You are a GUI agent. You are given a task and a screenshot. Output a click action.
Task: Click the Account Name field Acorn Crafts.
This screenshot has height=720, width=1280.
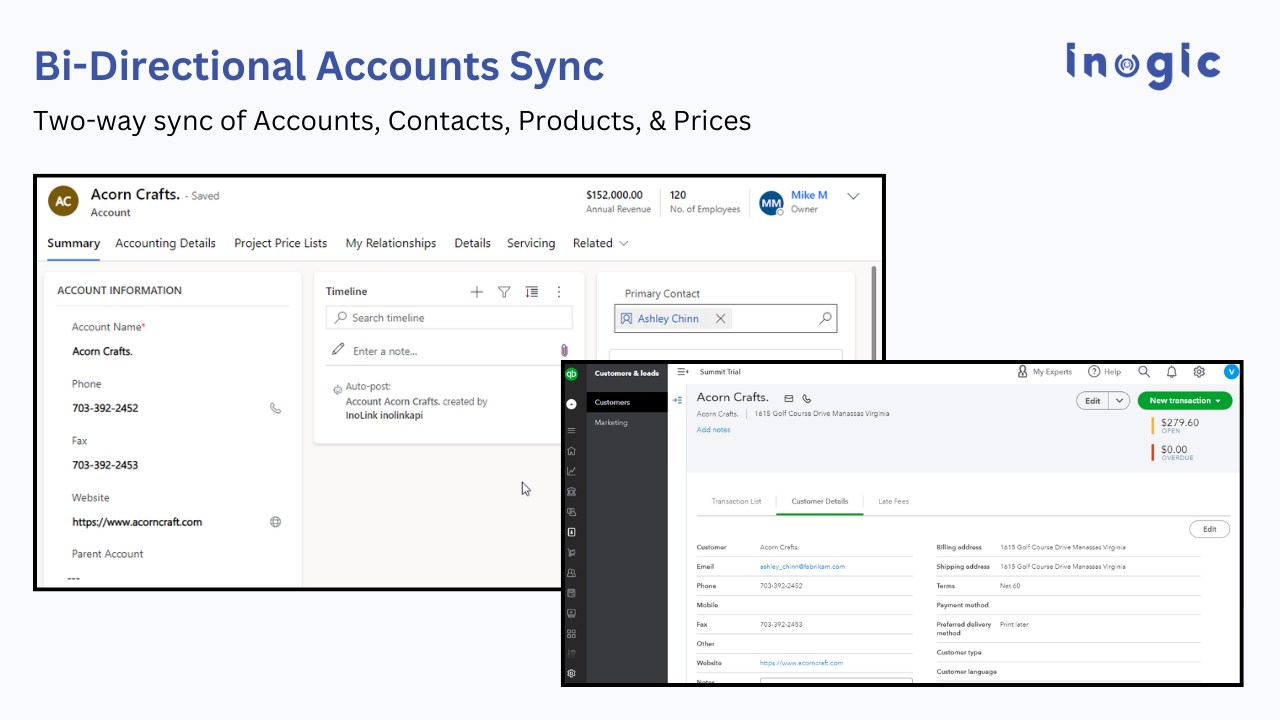(102, 352)
